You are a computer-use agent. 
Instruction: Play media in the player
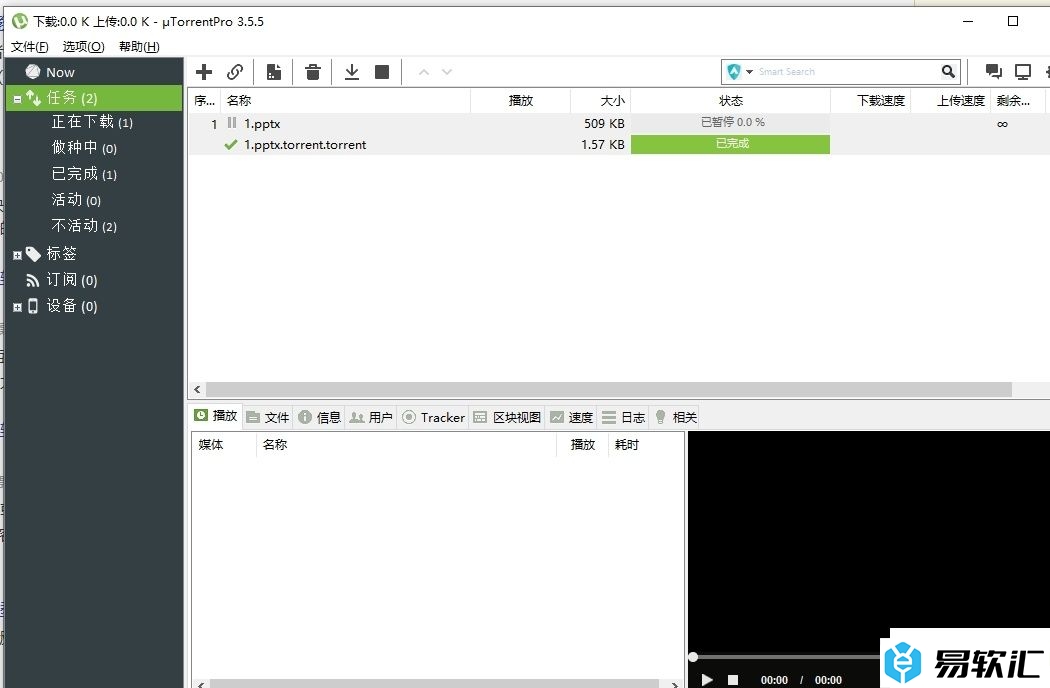(706, 679)
